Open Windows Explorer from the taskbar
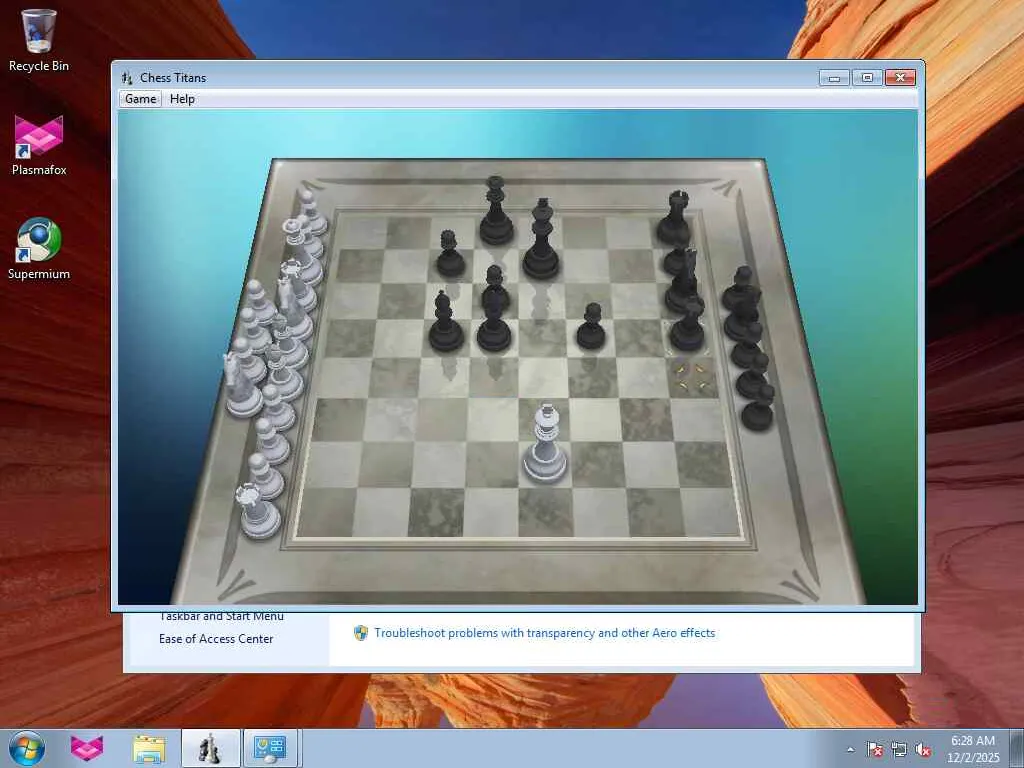The height and width of the screenshot is (768, 1024). [x=149, y=748]
